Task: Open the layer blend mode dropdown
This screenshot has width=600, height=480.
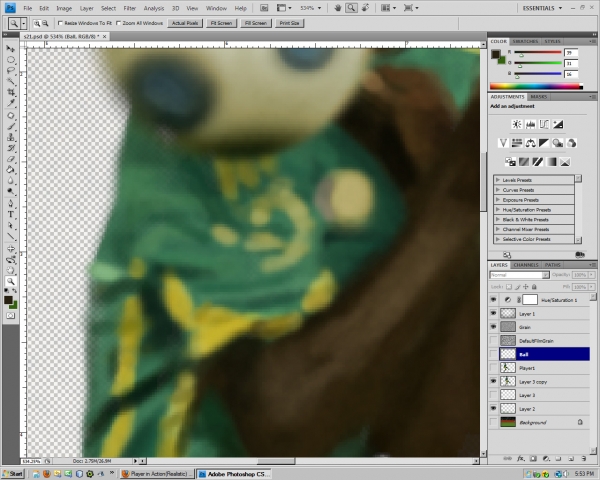Action: coord(520,275)
